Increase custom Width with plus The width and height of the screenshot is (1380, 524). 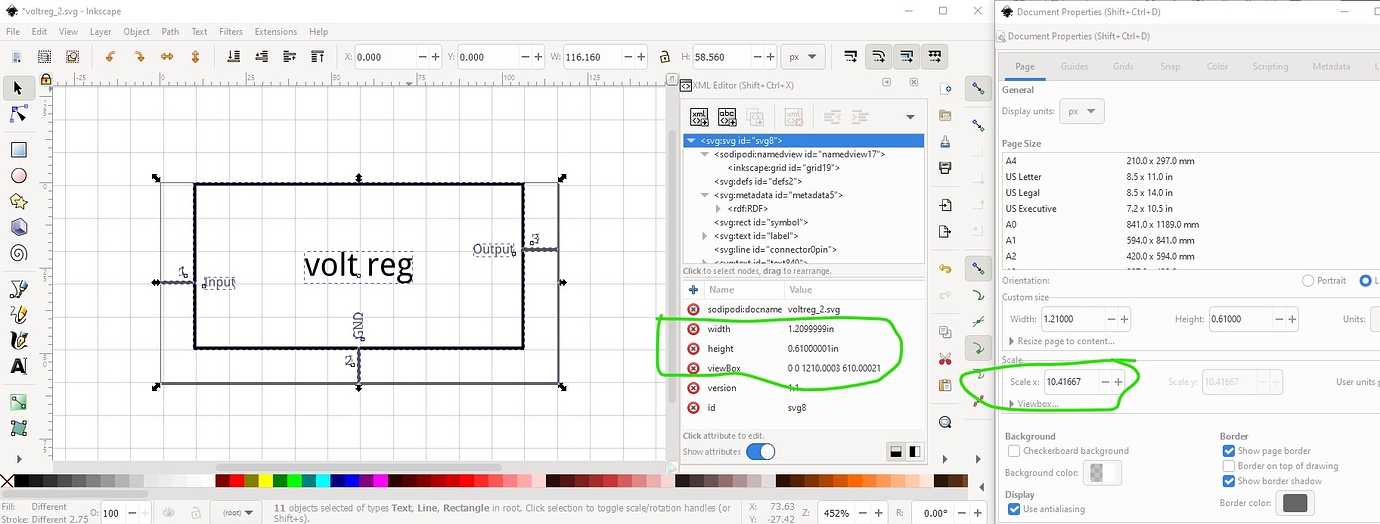pyautogui.click(x=1125, y=319)
